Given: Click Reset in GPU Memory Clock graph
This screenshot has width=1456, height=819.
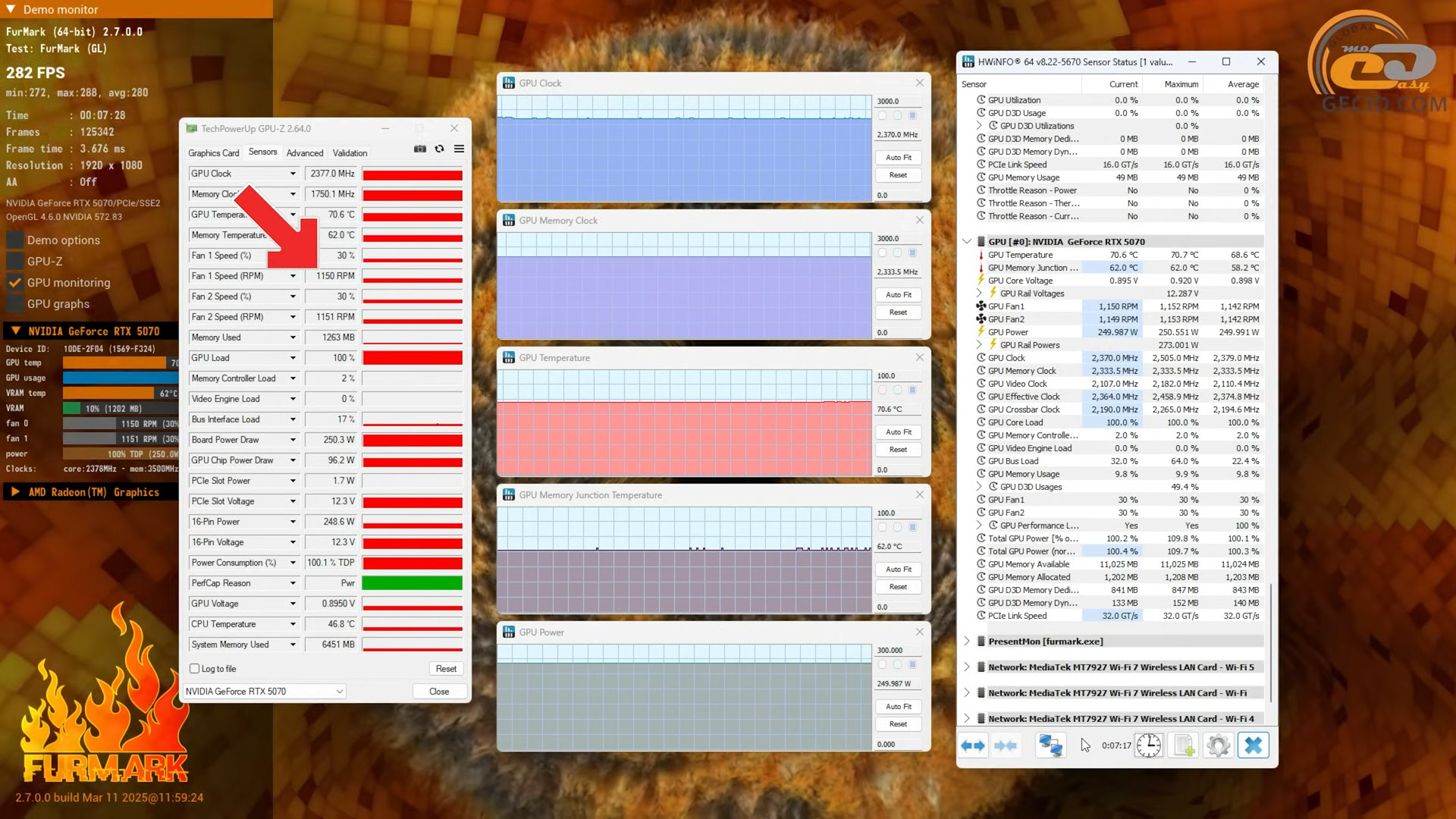Looking at the screenshot, I should pyautogui.click(x=899, y=312).
